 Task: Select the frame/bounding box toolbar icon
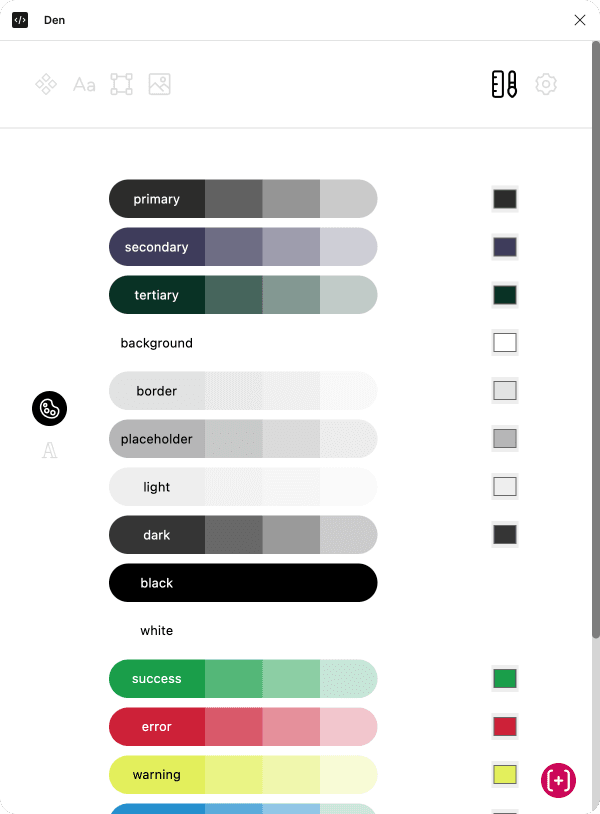click(x=121, y=85)
